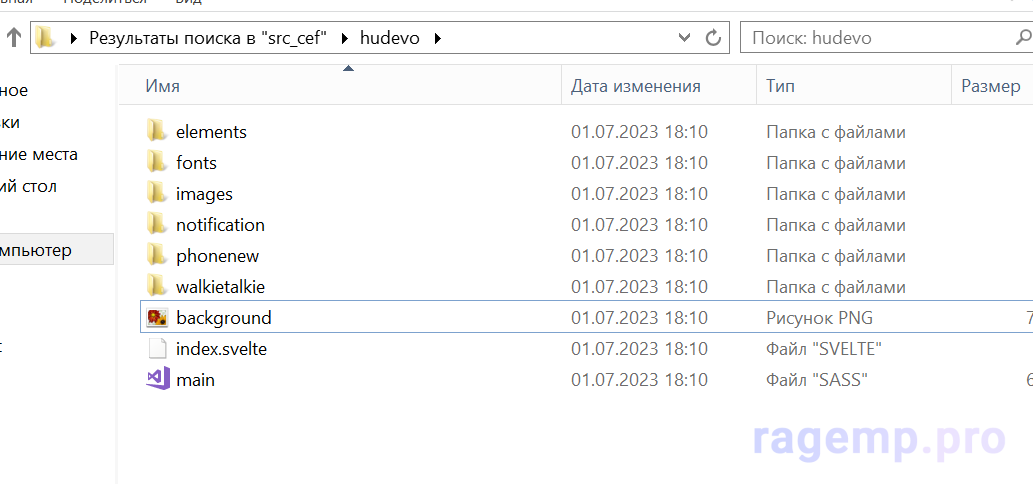Click the index.svelte file icon
Viewport: 1033px width, 484px height.
click(x=156, y=349)
